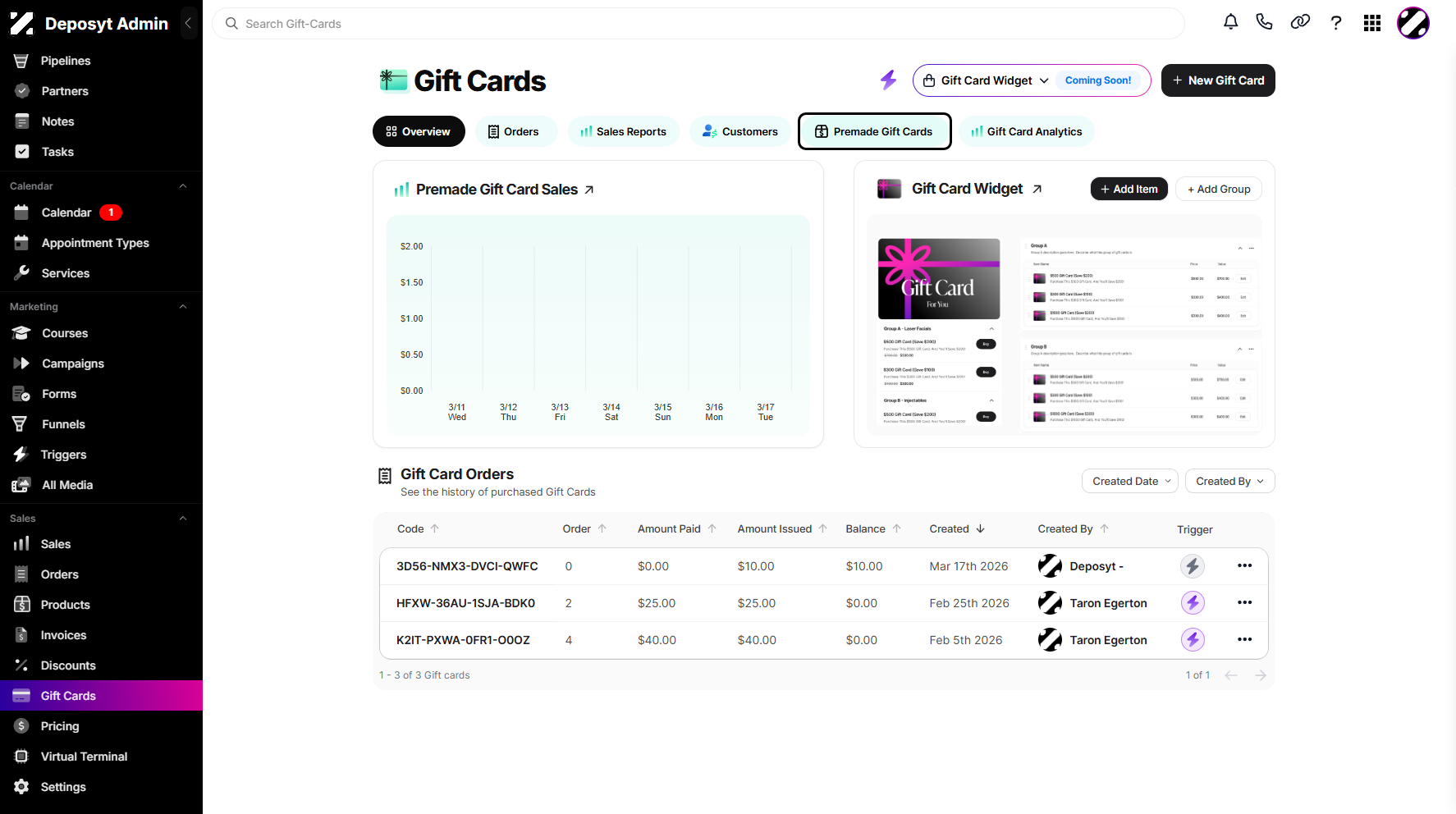Open the user profile avatar
Screen dimensions: 1456x814
(x=1413, y=23)
